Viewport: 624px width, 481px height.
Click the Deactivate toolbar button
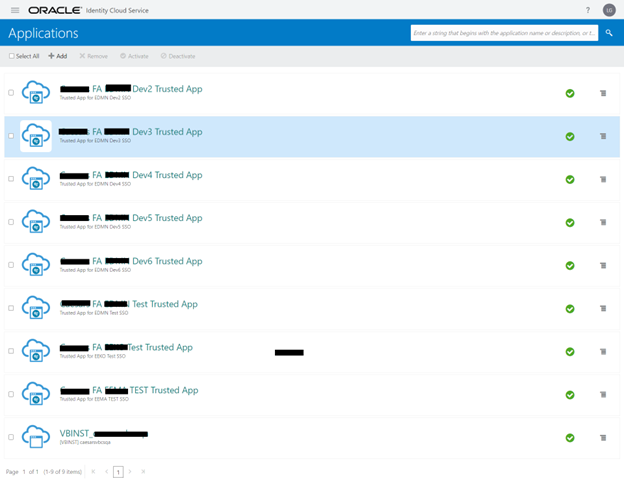click(x=178, y=56)
